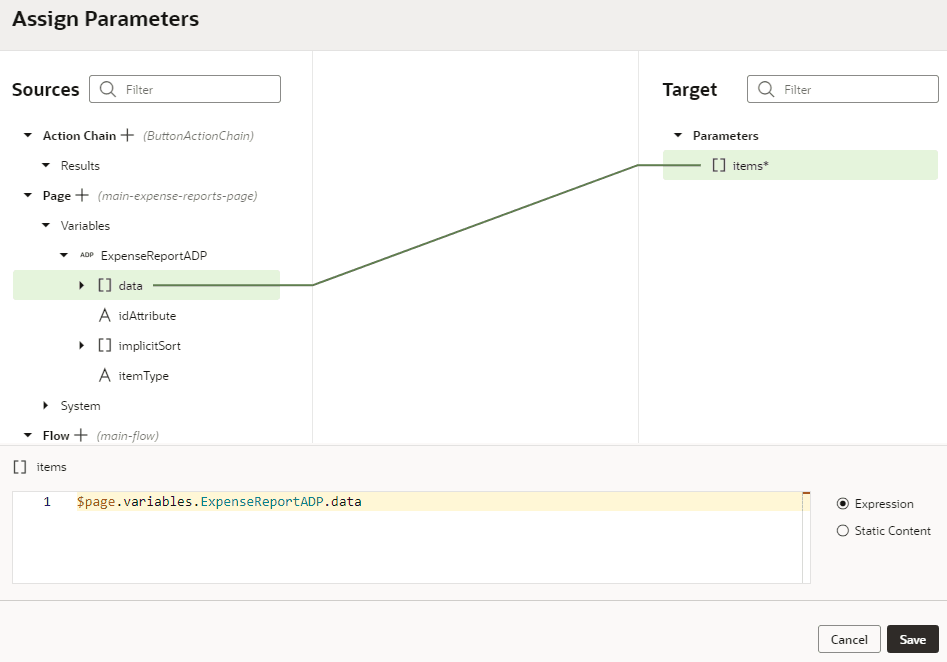Click the Sources Filter search field
The image size is (947, 662).
pos(185,89)
